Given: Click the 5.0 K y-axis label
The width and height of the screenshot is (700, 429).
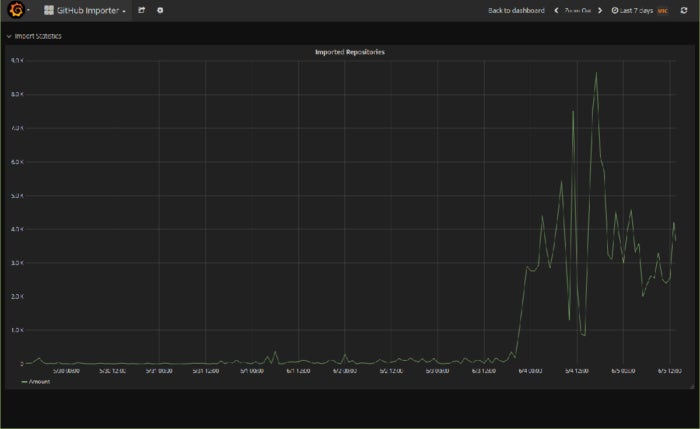Looking at the screenshot, I should pyautogui.click(x=17, y=196).
